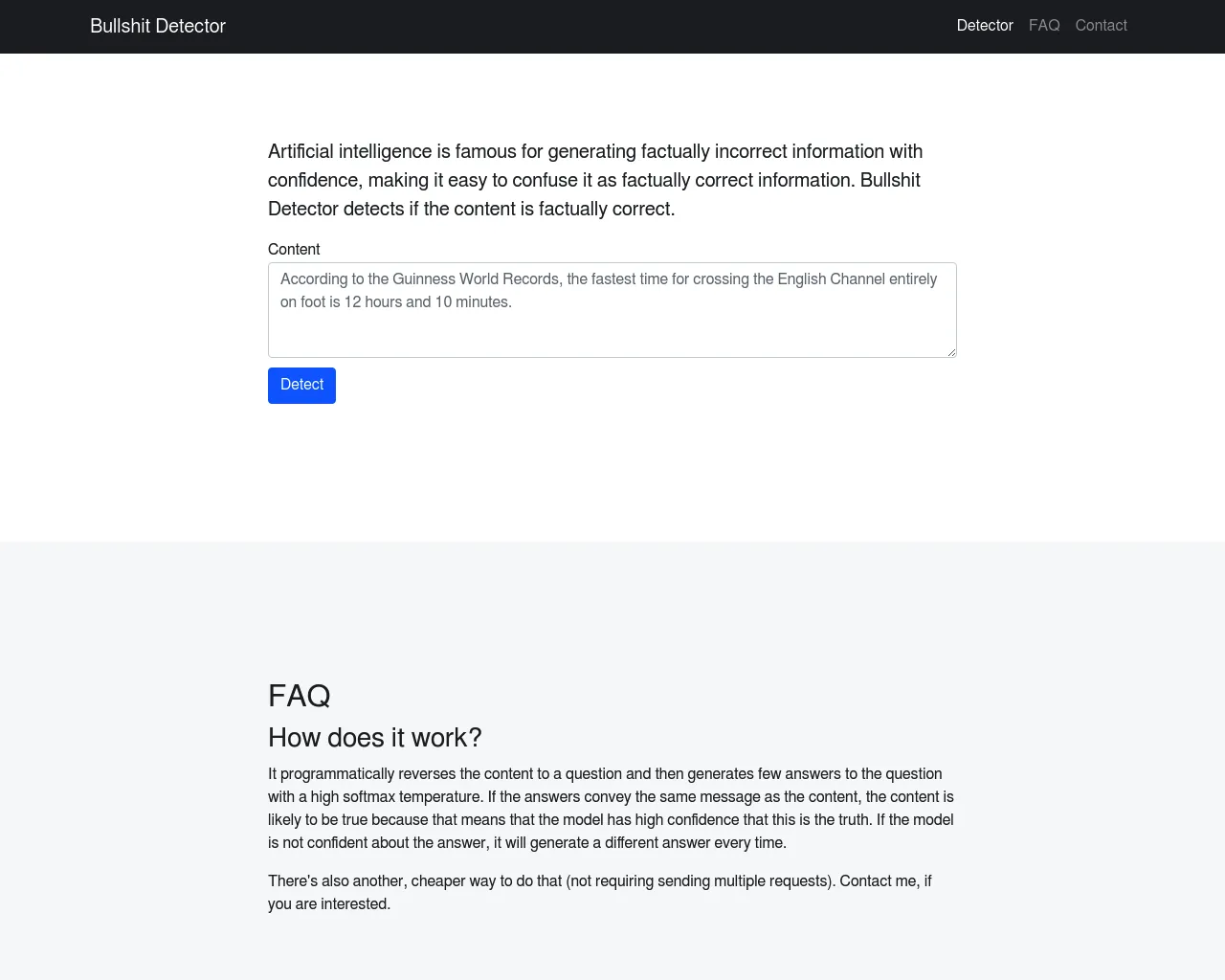
Task: Open the Detector section from the navbar
Action: pyautogui.click(x=985, y=26)
